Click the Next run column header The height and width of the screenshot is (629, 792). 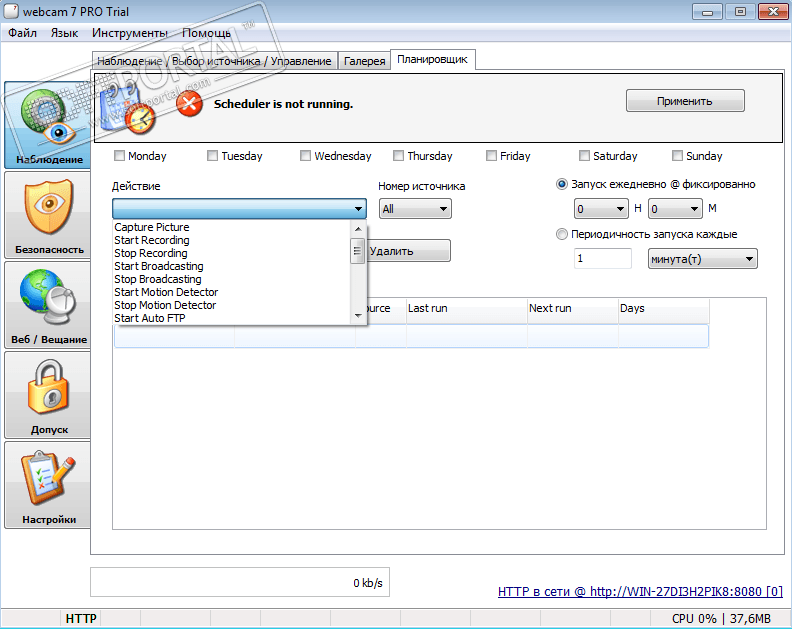coord(573,308)
